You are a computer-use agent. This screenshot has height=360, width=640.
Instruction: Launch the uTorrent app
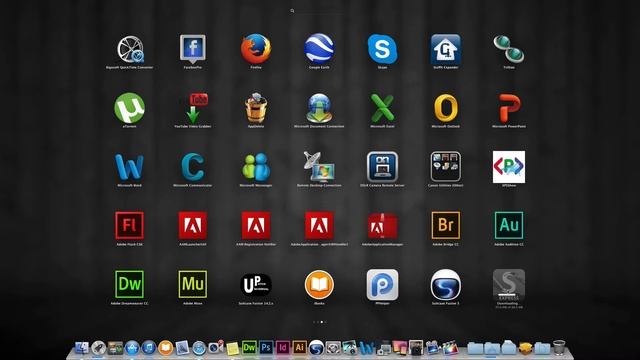(129, 108)
